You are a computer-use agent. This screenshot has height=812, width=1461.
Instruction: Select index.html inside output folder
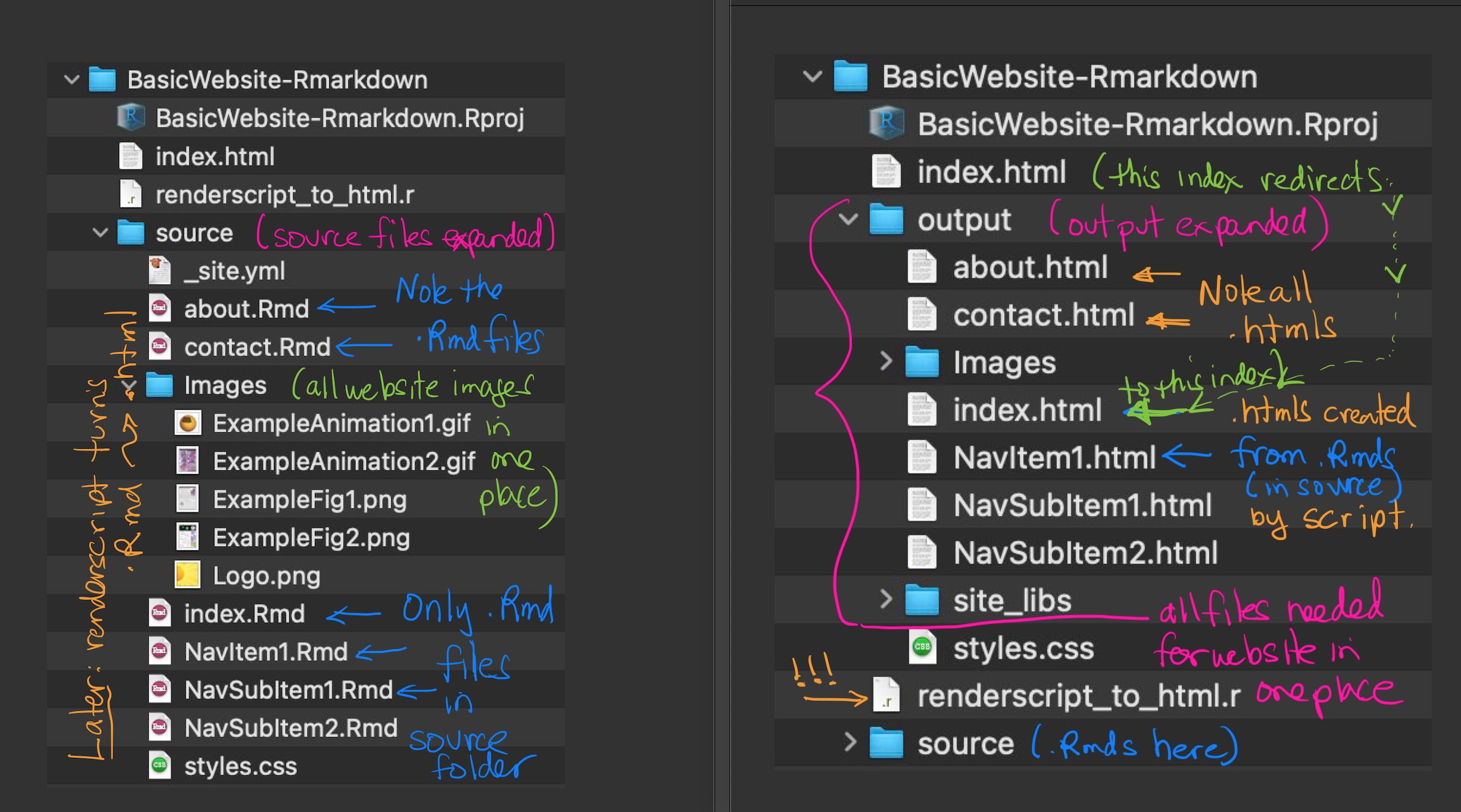point(1028,410)
